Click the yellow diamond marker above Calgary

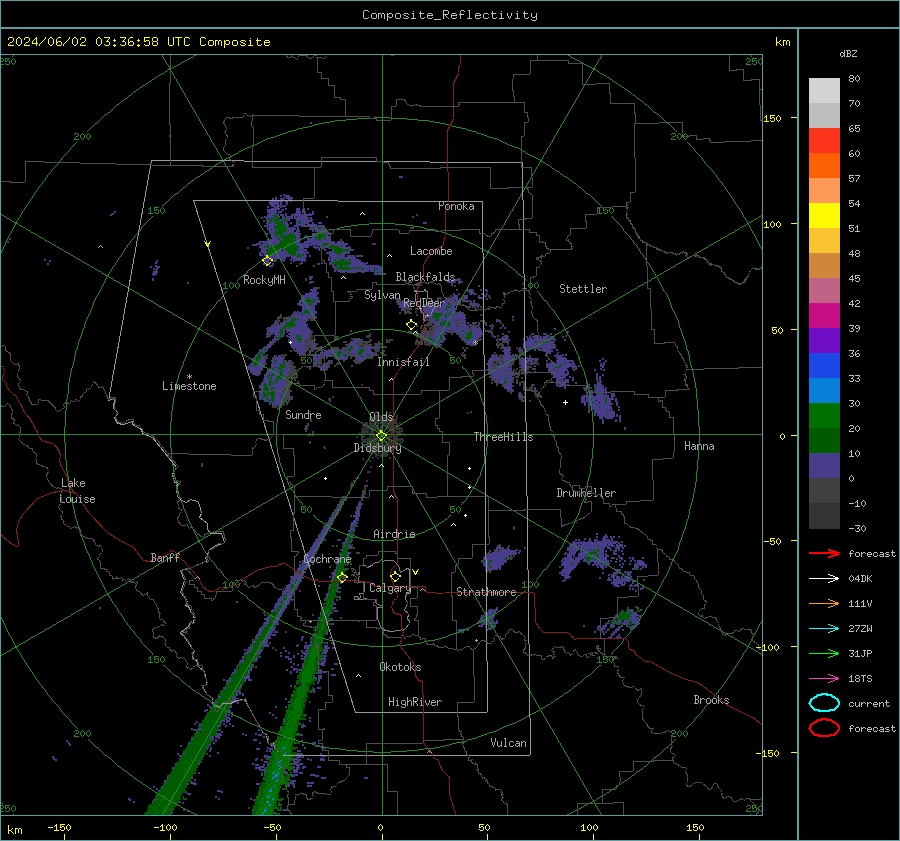(x=395, y=576)
